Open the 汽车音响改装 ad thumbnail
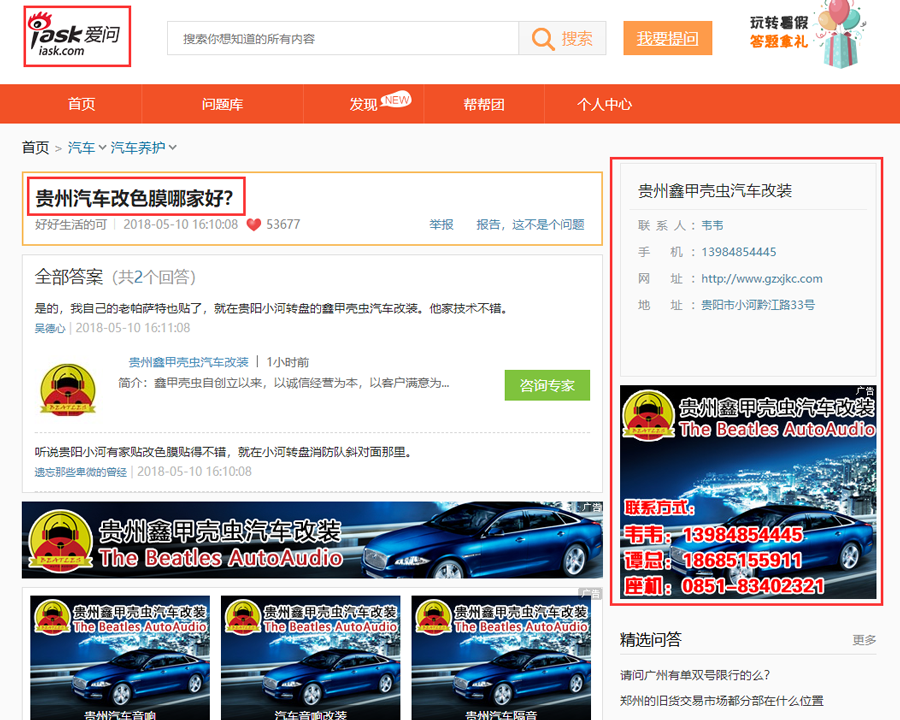The image size is (900, 720). (x=311, y=658)
